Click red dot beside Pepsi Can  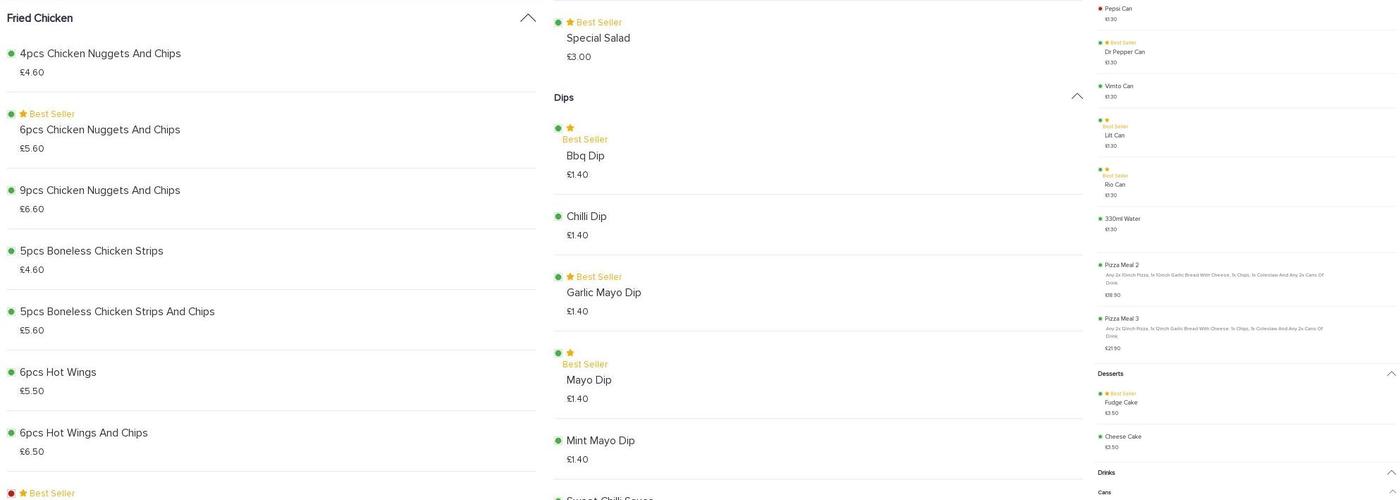tap(1100, 9)
